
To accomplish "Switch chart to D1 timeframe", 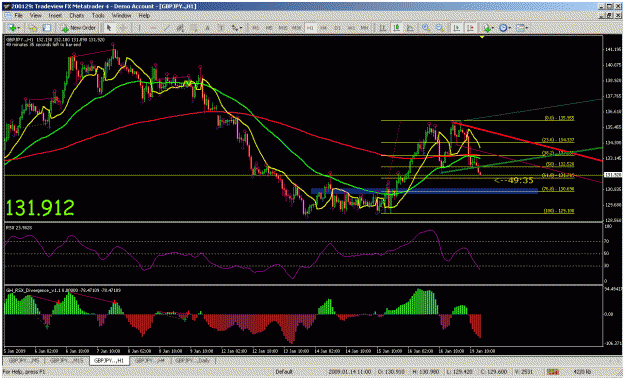I will click(337, 28).
